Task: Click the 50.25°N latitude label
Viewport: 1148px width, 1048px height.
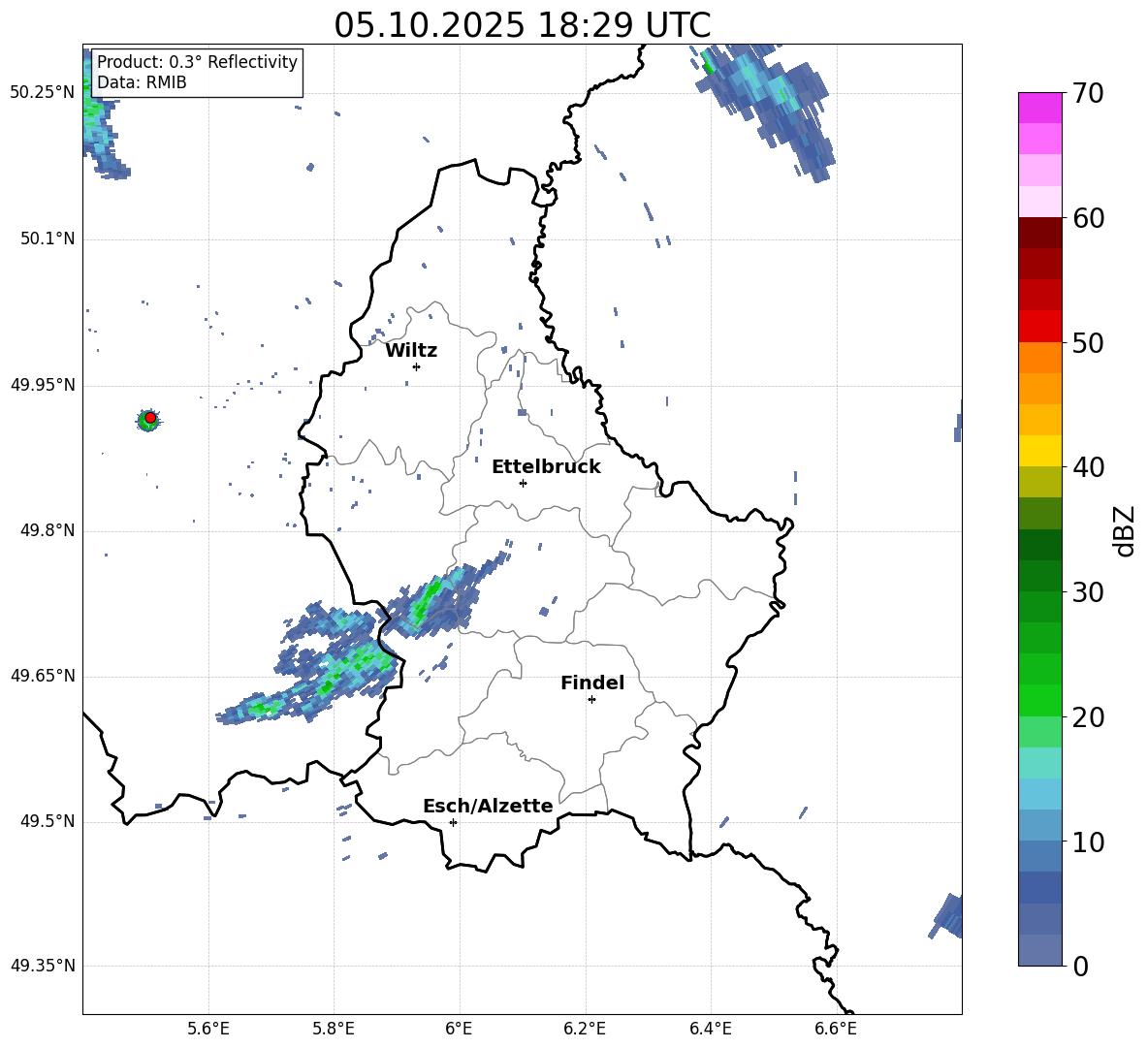Action: click(43, 93)
